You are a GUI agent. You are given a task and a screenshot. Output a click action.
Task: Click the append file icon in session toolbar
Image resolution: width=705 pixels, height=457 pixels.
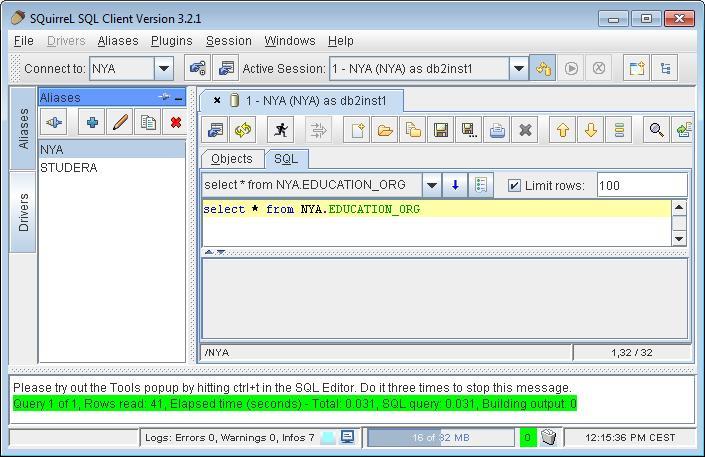[x=413, y=130]
